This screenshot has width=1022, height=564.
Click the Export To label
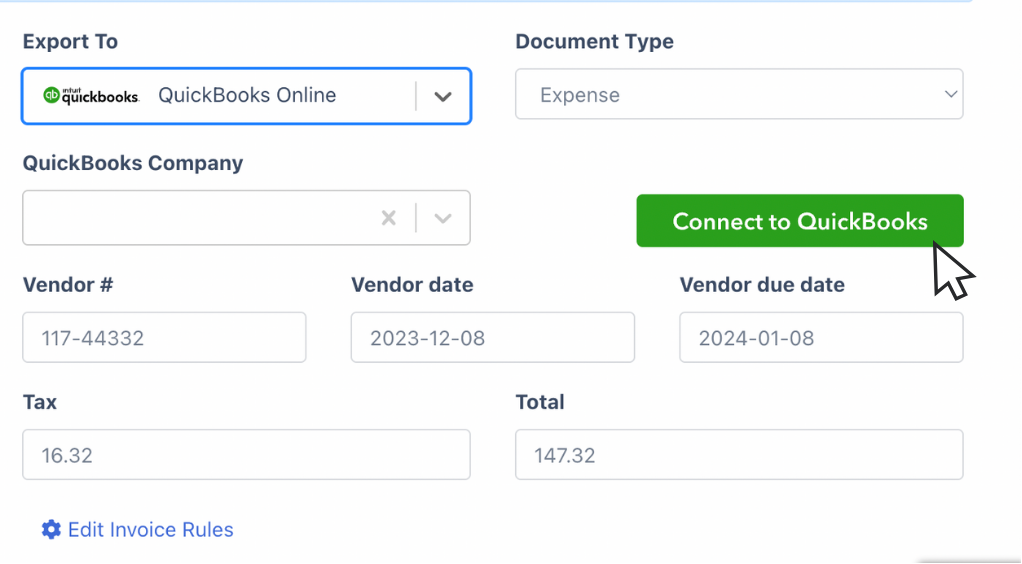tap(70, 42)
